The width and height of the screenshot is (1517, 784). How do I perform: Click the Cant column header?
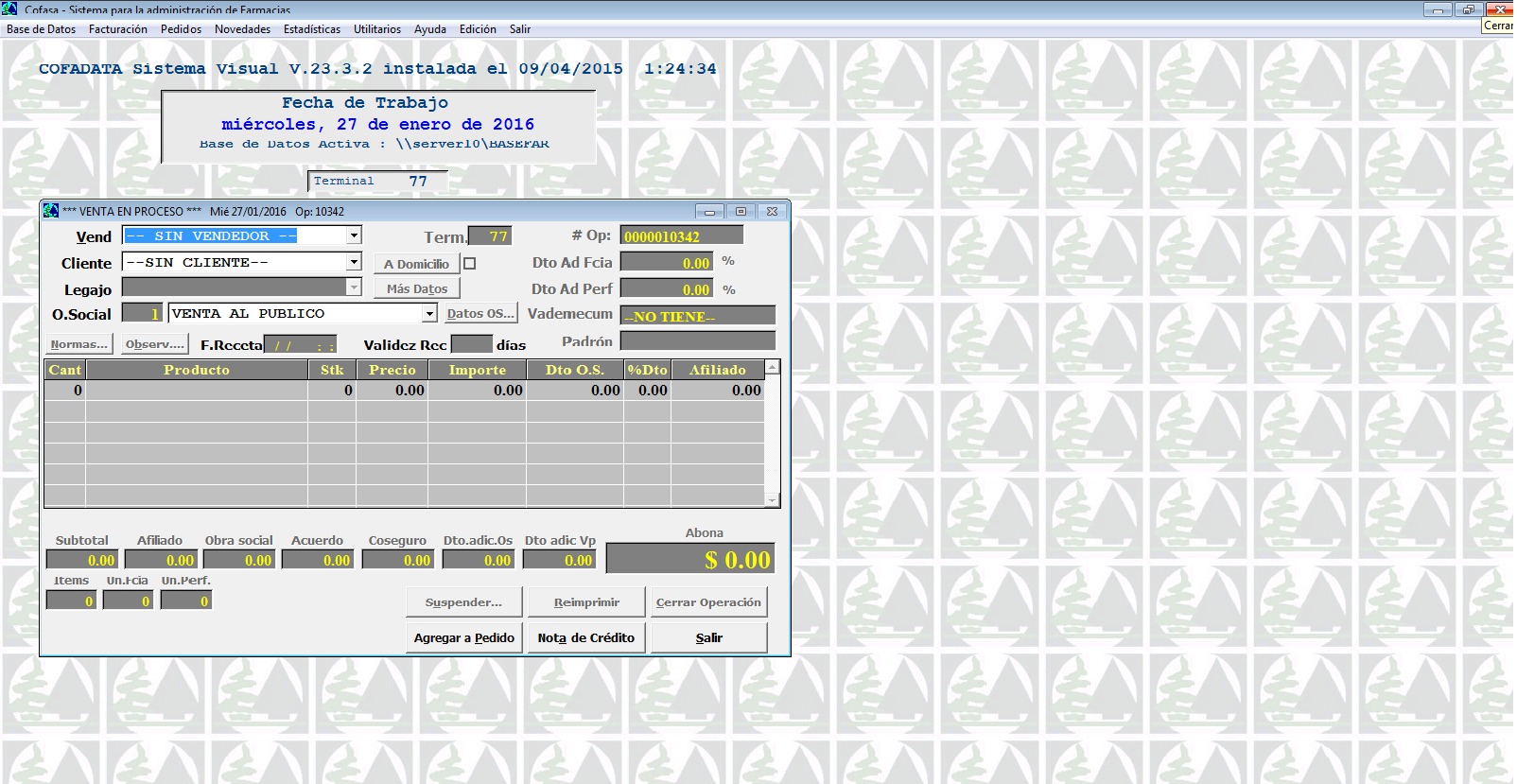coord(65,370)
